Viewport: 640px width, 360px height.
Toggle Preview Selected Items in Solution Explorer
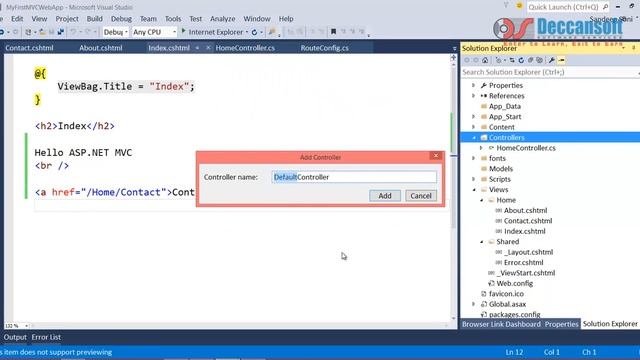(x=561, y=60)
